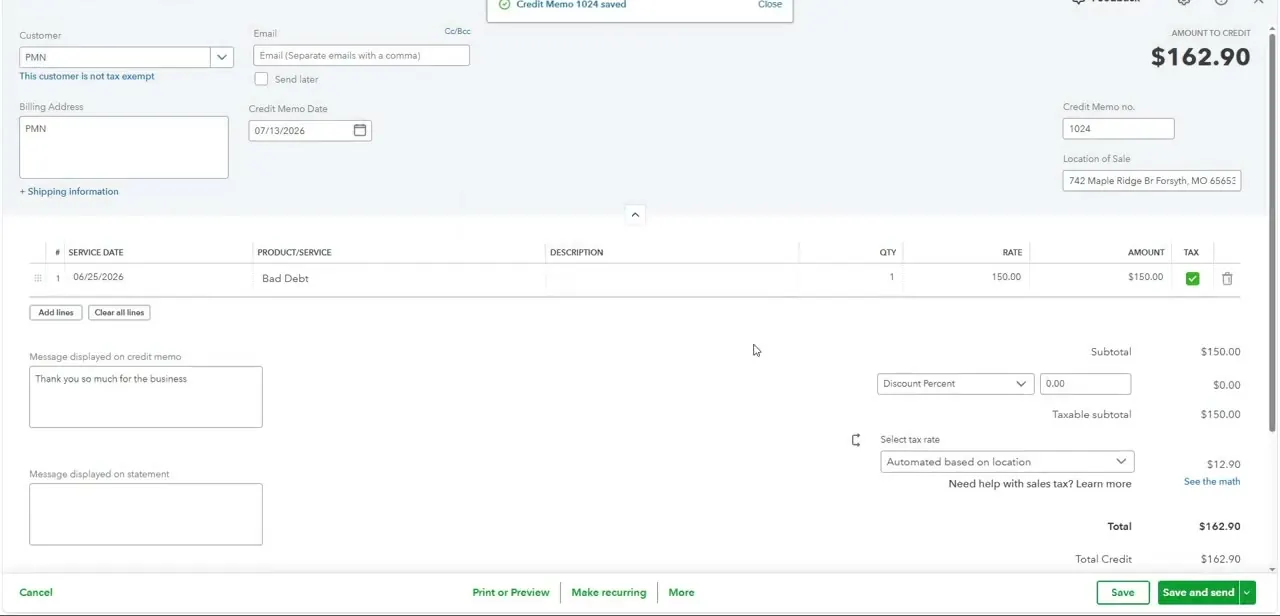Click the Save and send button
Screen dimensions: 1280x616
(x=1198, y=593)
